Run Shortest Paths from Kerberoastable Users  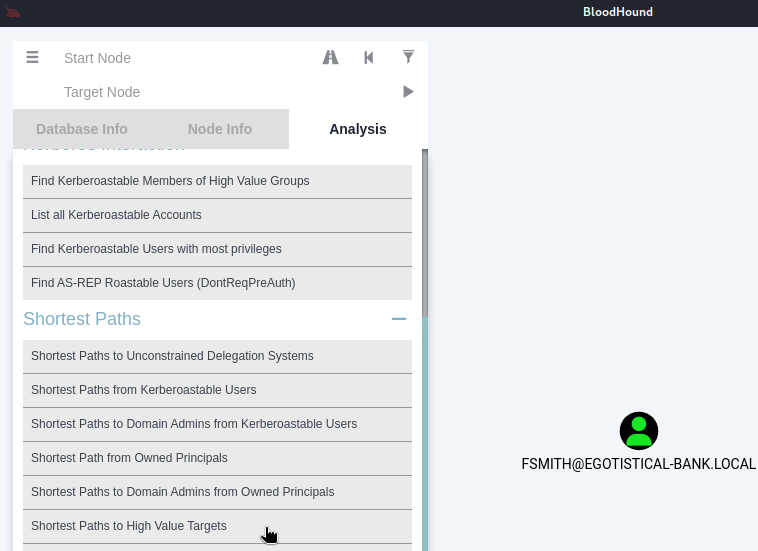pos(218,391)
